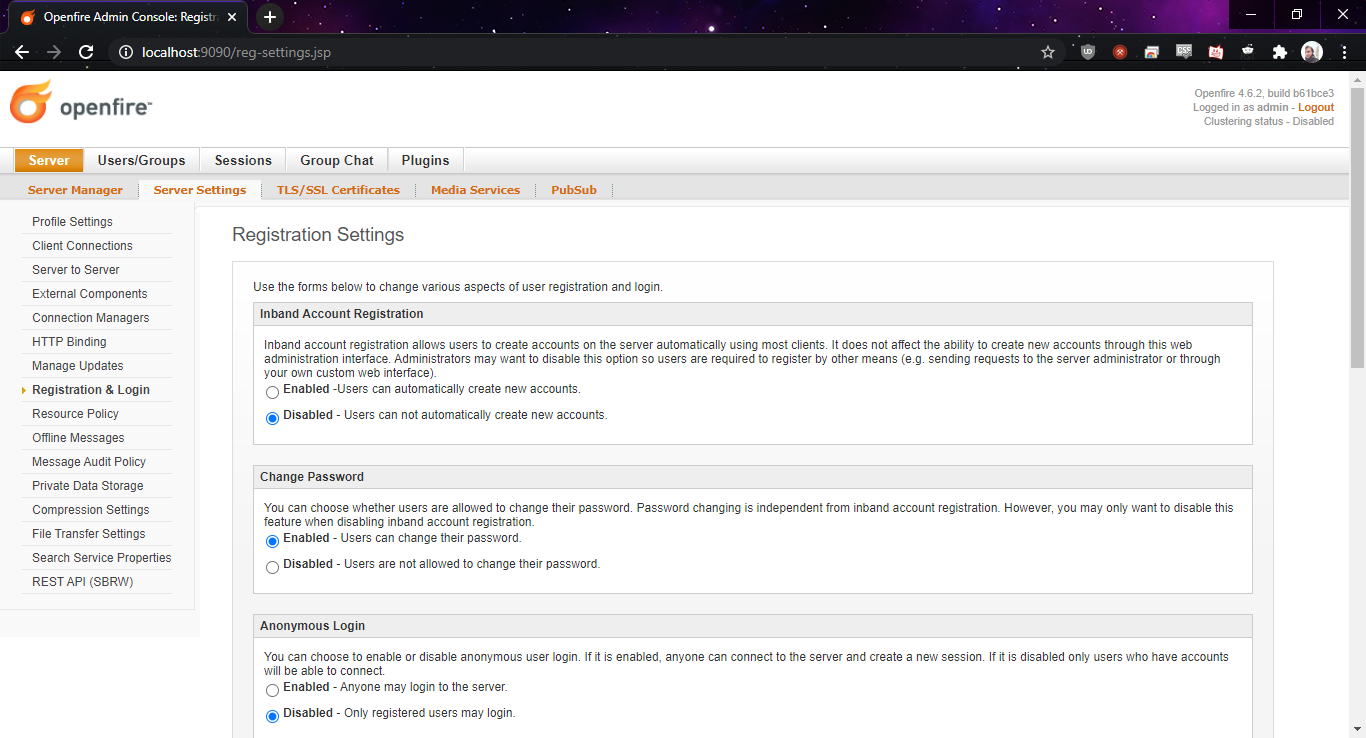Image resolution: width=1366 pixels, height=738 pixels.
Task: Go to the PubSub subtab
Action: (x=574, y=190)
